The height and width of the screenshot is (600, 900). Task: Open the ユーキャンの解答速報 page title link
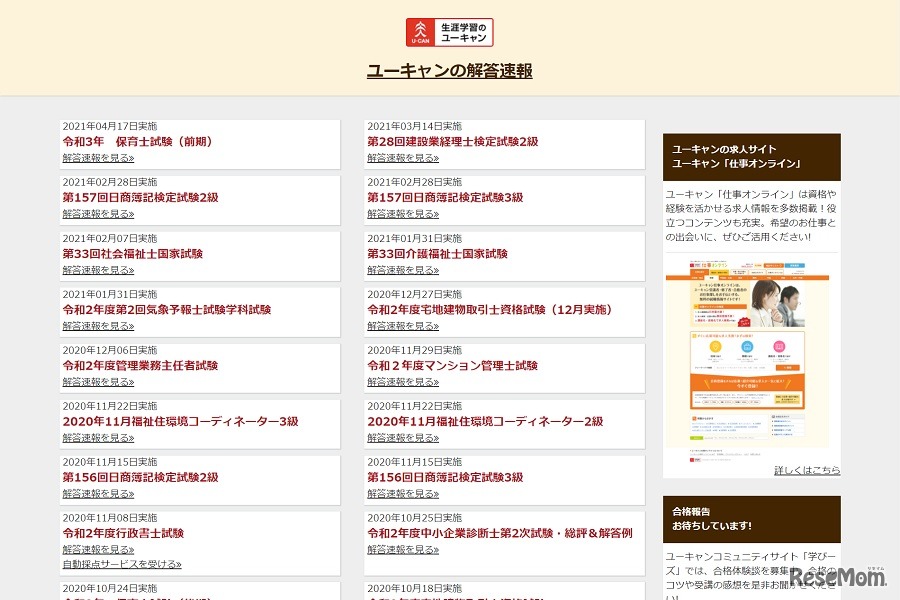[x=448, y=71]
